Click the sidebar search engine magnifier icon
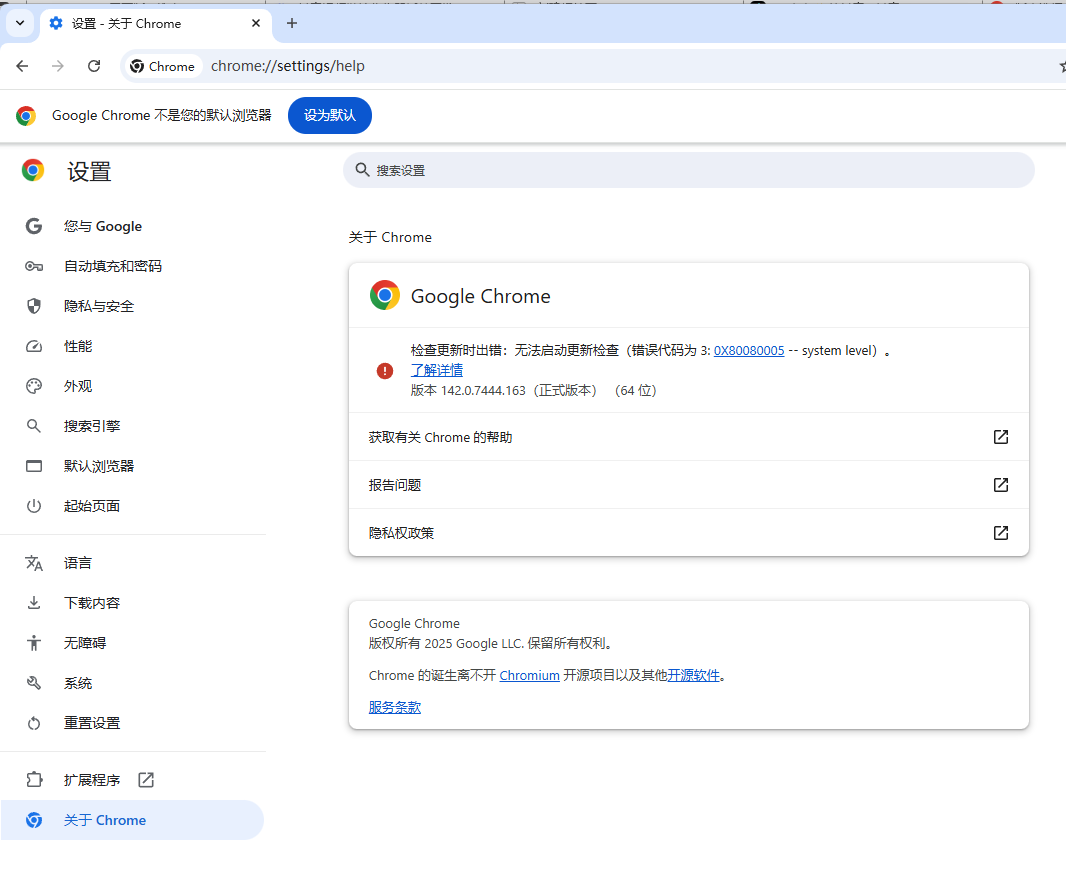Viewport: 1066px width, 870px height. [x=34, y=426]
